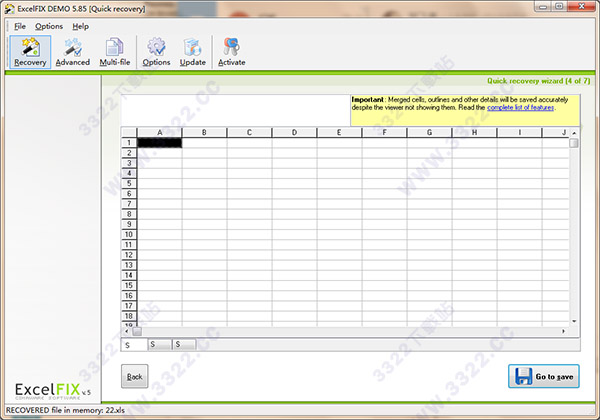Screen dimensions: 600x420
Task: Select the Recovery wizard toolbar icon
Action: point(30,52)
